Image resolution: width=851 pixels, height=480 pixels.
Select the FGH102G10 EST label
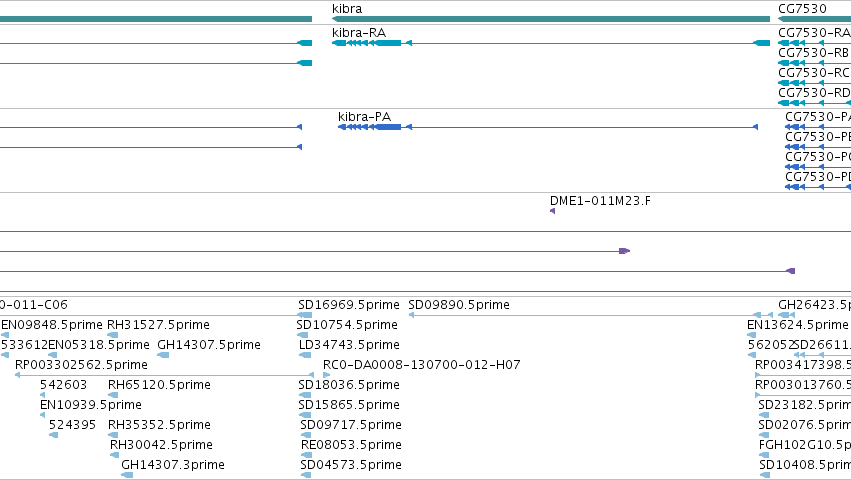point(805,445)
